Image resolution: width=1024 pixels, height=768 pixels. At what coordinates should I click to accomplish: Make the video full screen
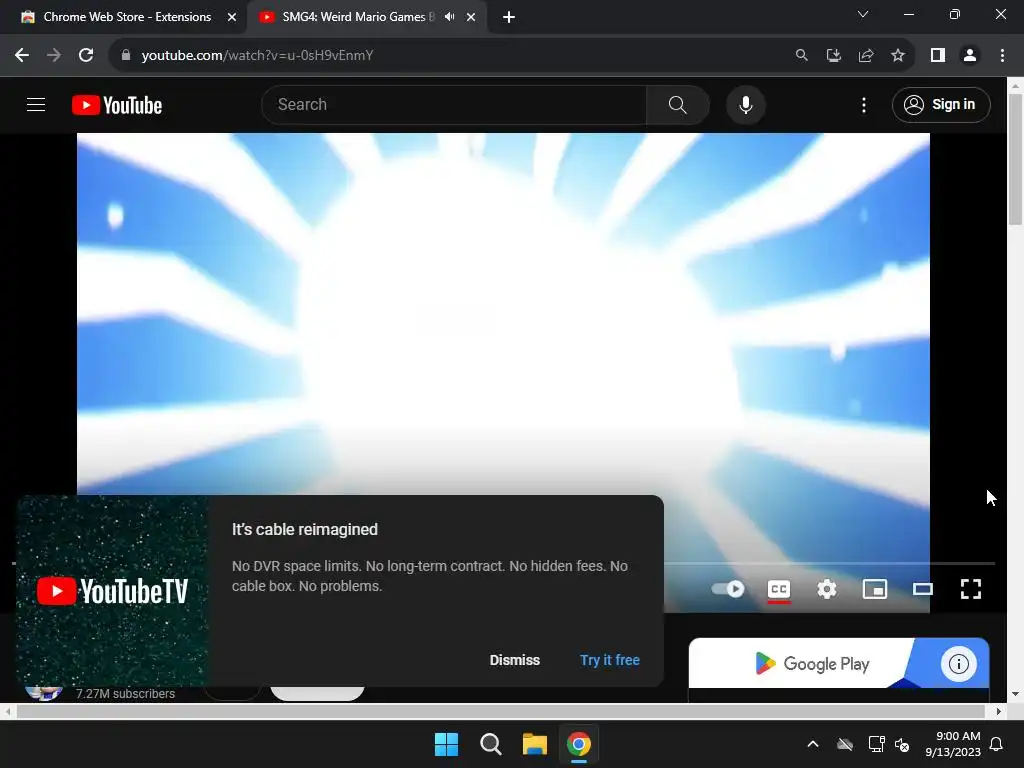[970, 589]
